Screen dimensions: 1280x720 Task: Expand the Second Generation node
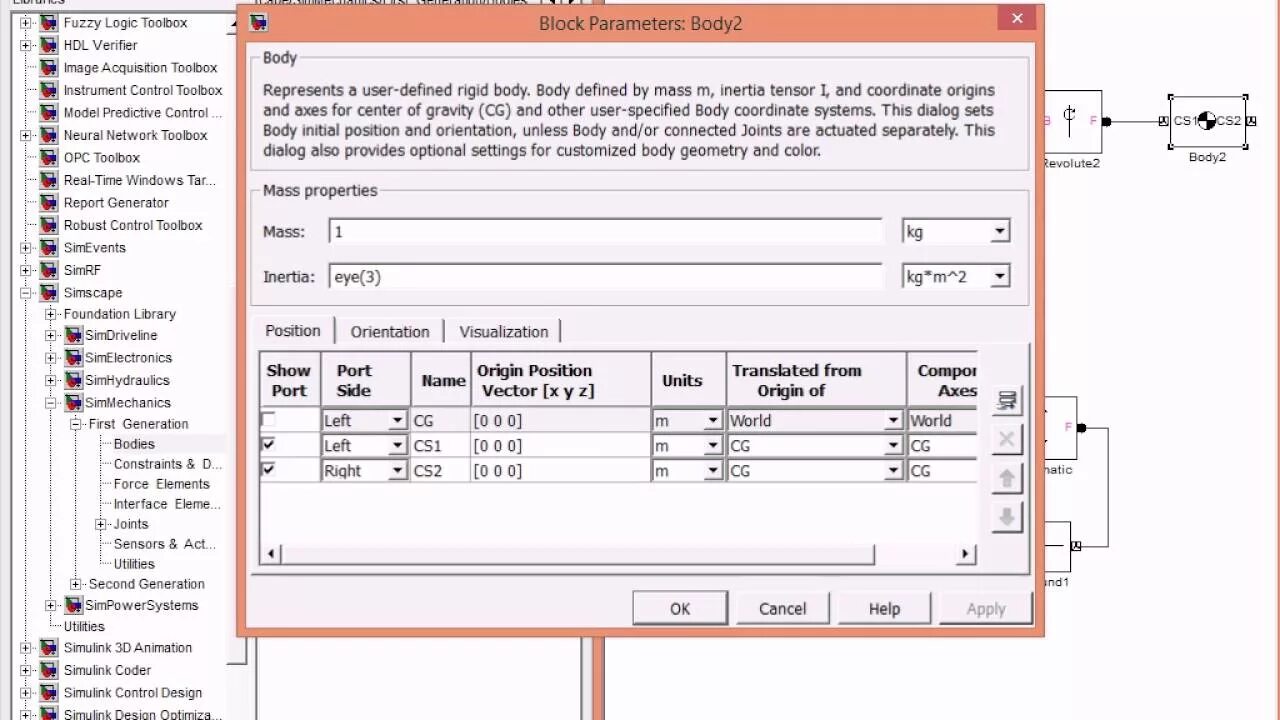pyautogui.click(x=75, y=584)
